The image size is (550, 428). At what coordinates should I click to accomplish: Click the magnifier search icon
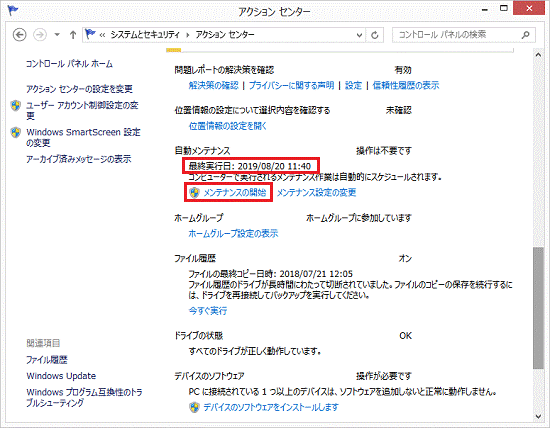click(525, 35)
